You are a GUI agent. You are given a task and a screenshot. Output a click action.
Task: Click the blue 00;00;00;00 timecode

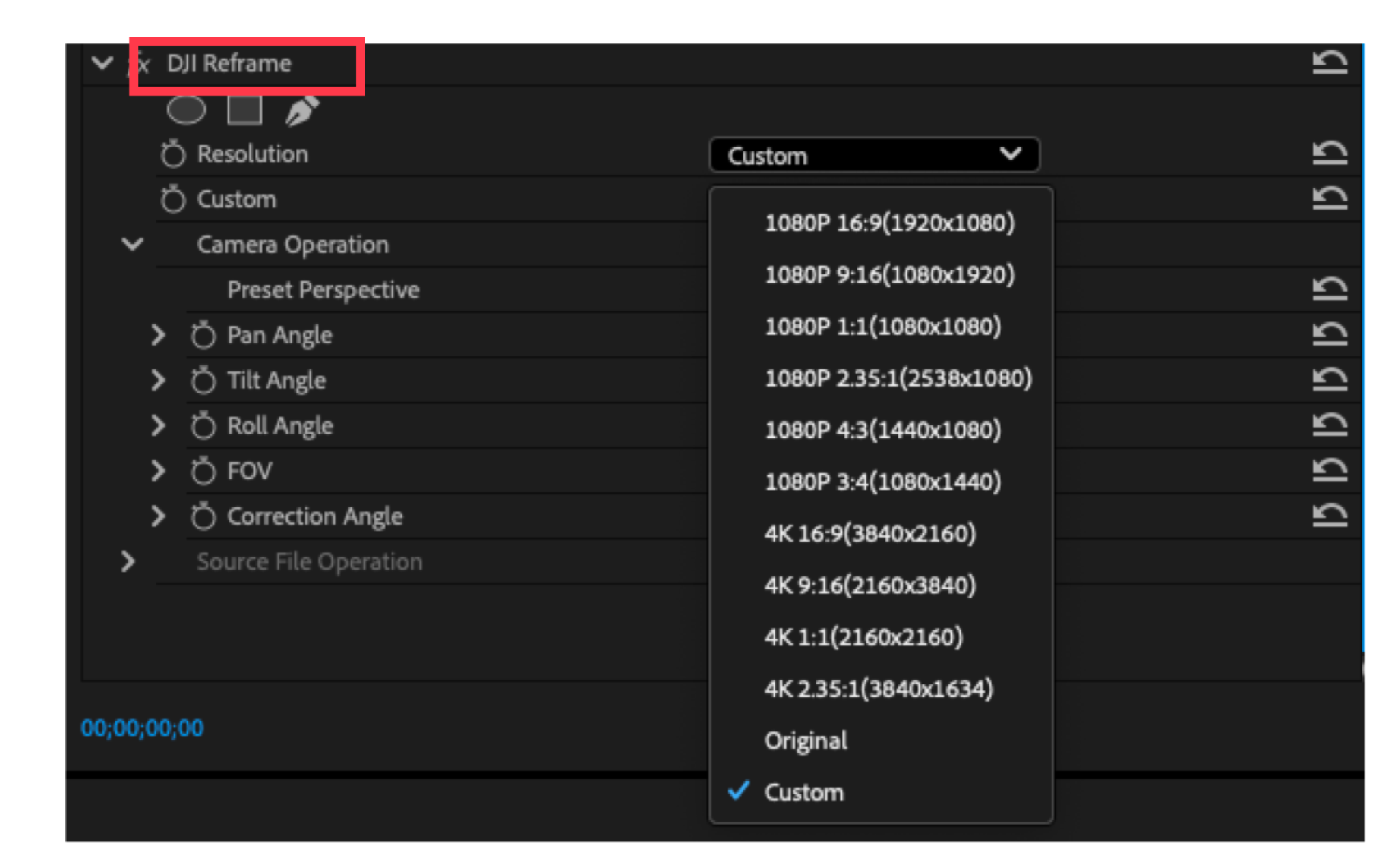(142, 728)
